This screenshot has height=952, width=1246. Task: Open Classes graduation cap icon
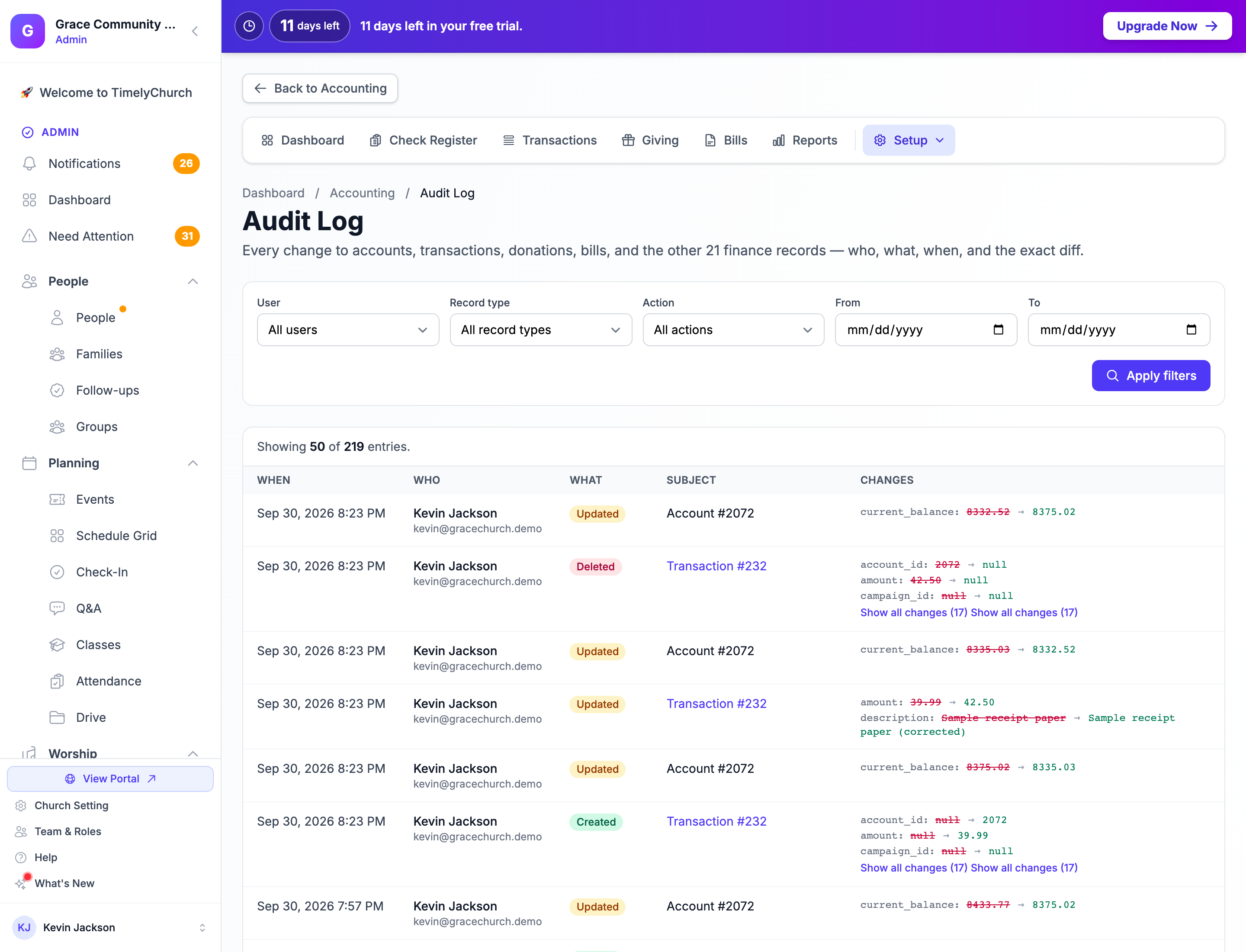coord(57,645)
